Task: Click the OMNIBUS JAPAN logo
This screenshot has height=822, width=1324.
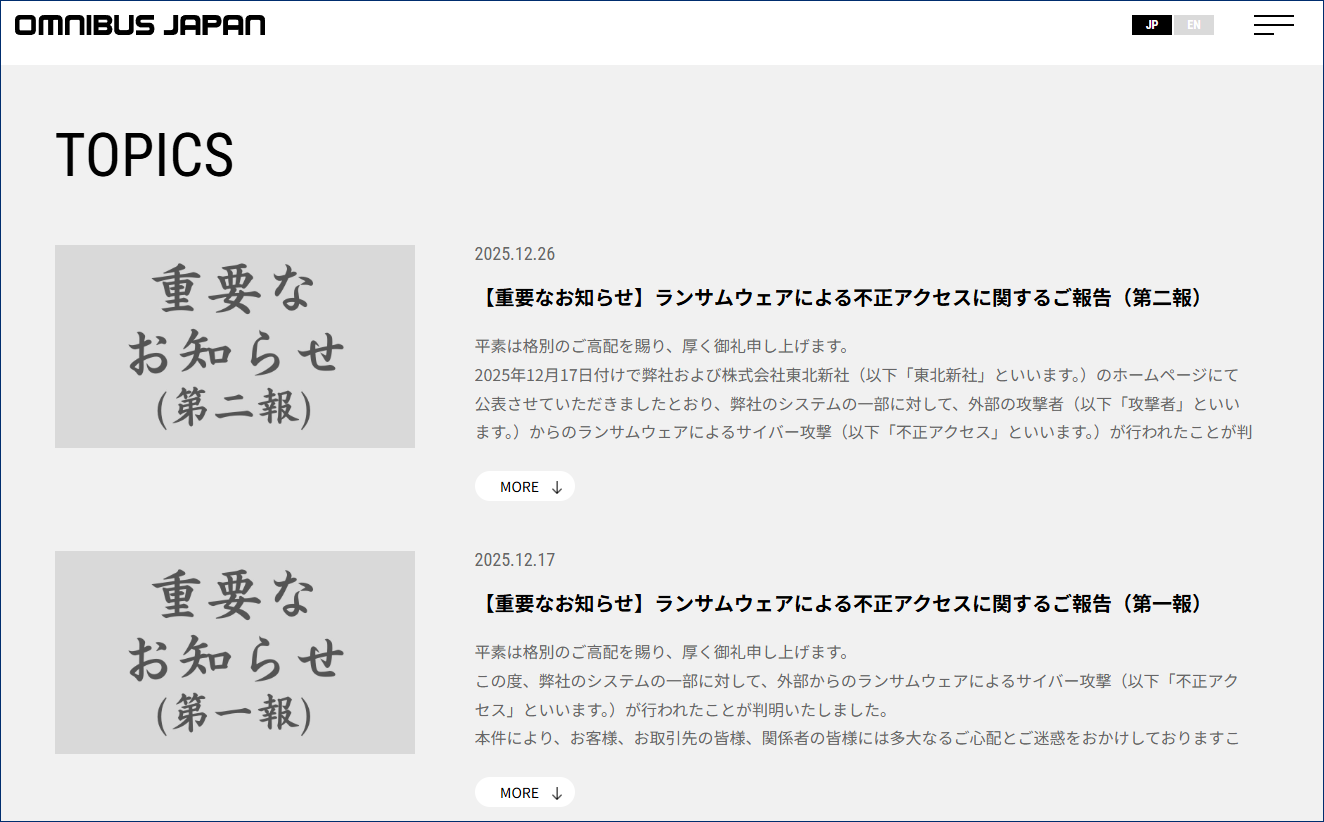Action: point(138,25)
